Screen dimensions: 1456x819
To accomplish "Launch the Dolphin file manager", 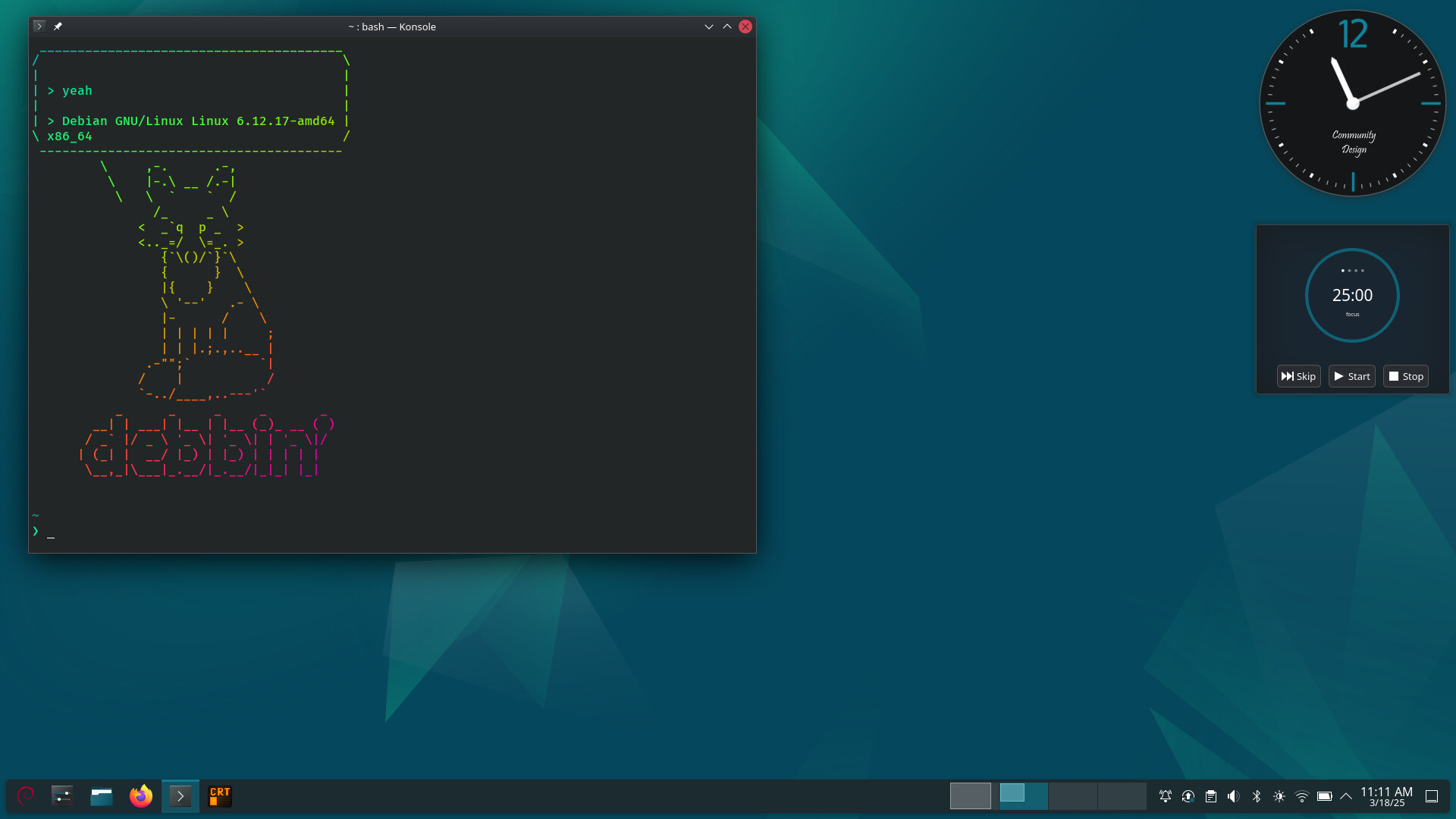I will coord(102,795).
